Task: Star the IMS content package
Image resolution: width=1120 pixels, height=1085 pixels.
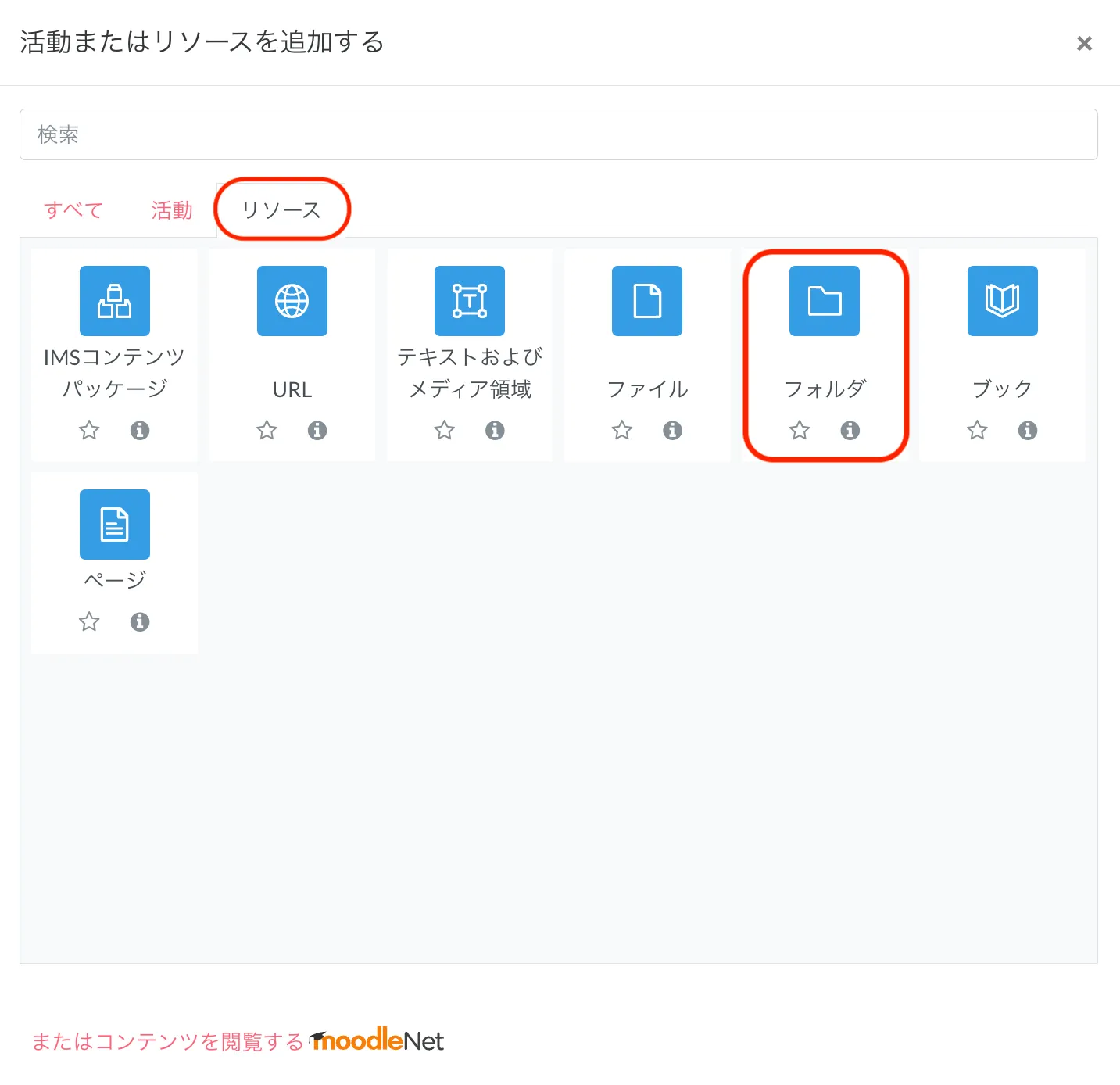Action: 89,430
